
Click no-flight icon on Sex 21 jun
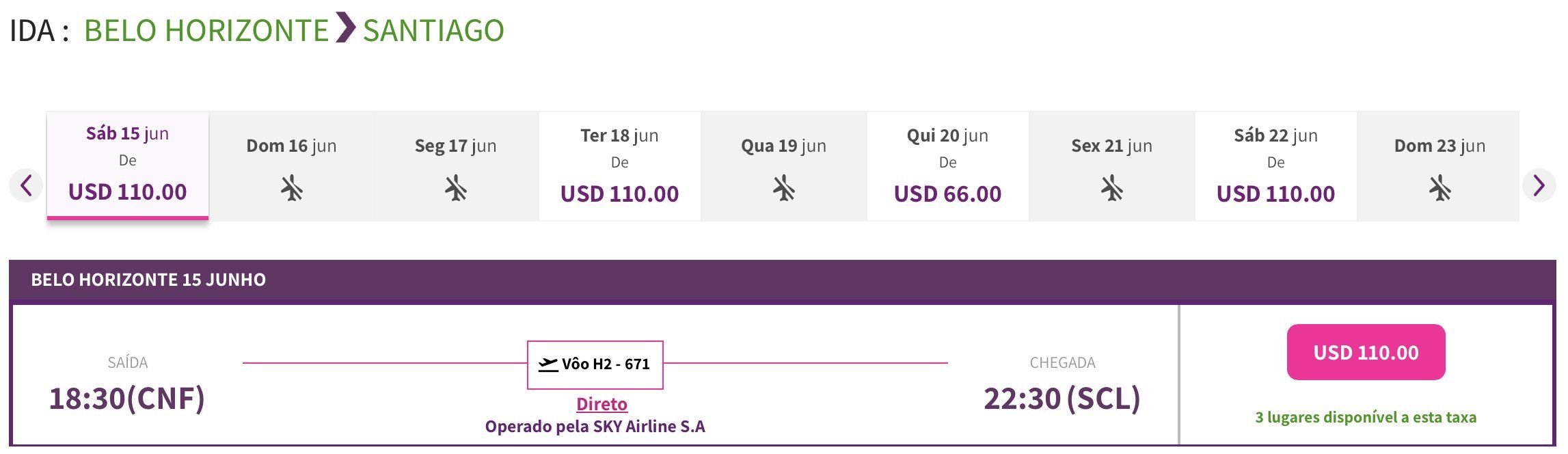[1112, 188]
